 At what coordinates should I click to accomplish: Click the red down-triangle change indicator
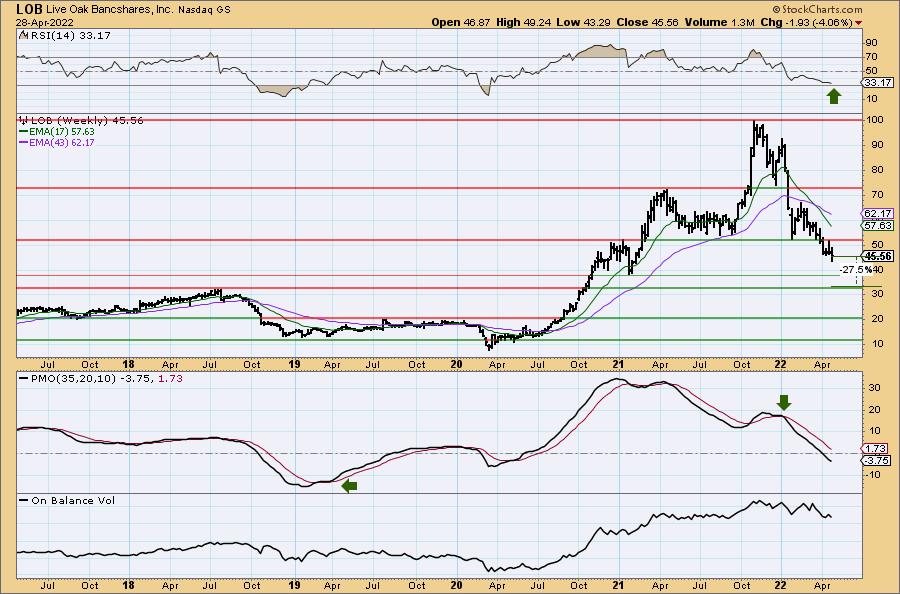coord(858,22)
